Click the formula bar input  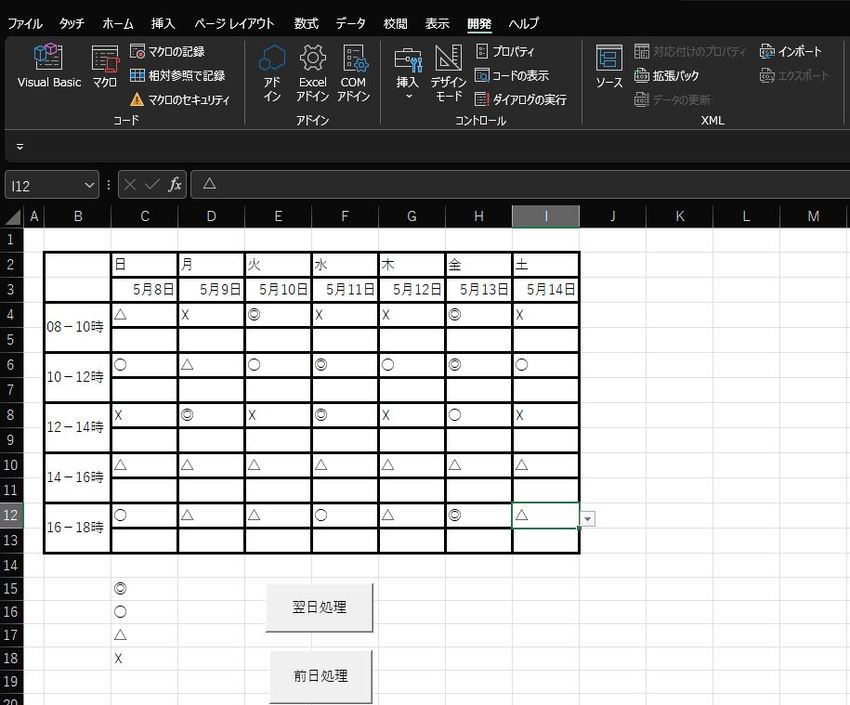pyautogui.click(x=520, y=185)
